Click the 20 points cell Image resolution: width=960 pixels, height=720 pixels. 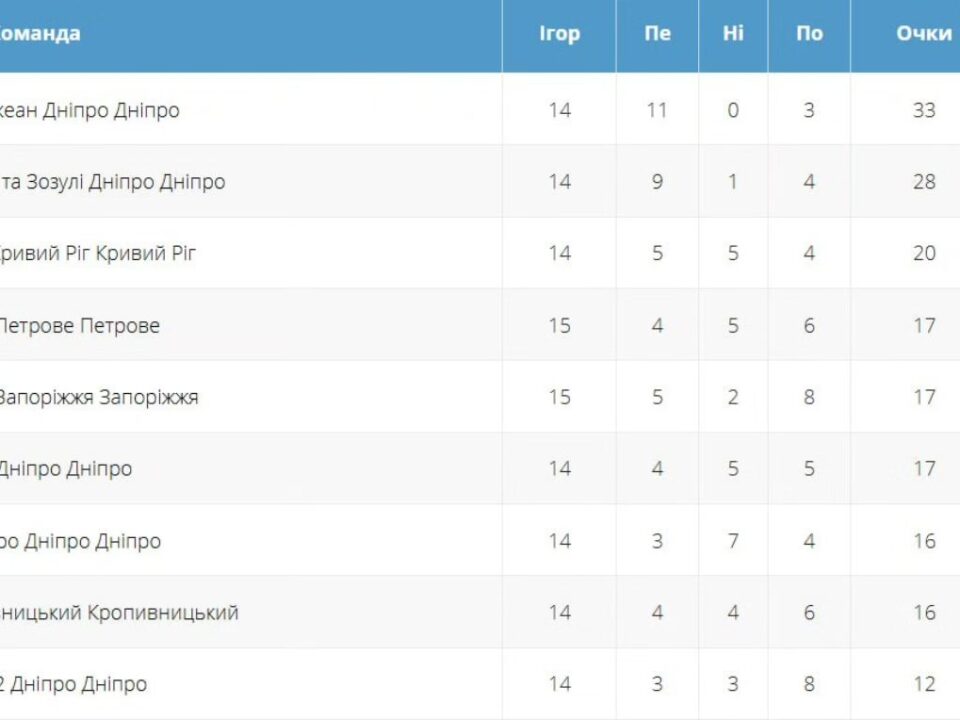click(x=923, y=253)
